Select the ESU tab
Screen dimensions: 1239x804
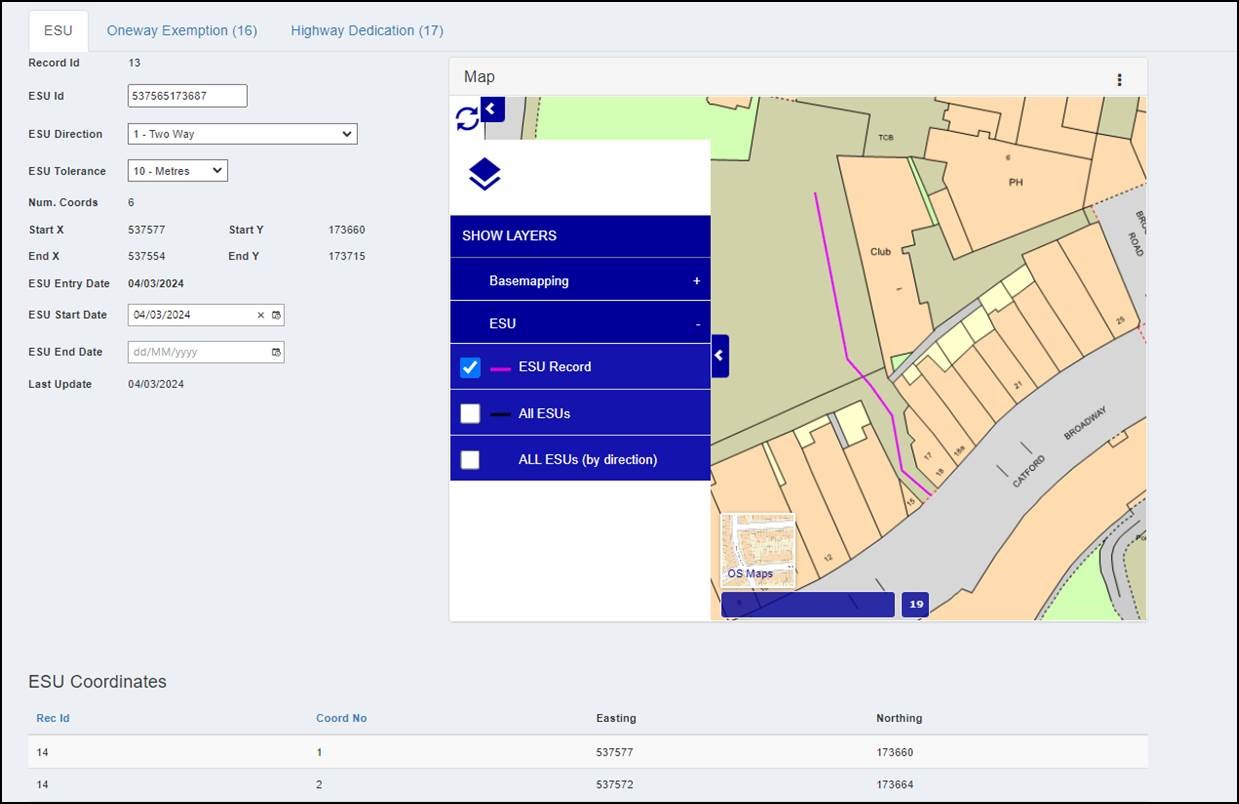tap(58, 31)
